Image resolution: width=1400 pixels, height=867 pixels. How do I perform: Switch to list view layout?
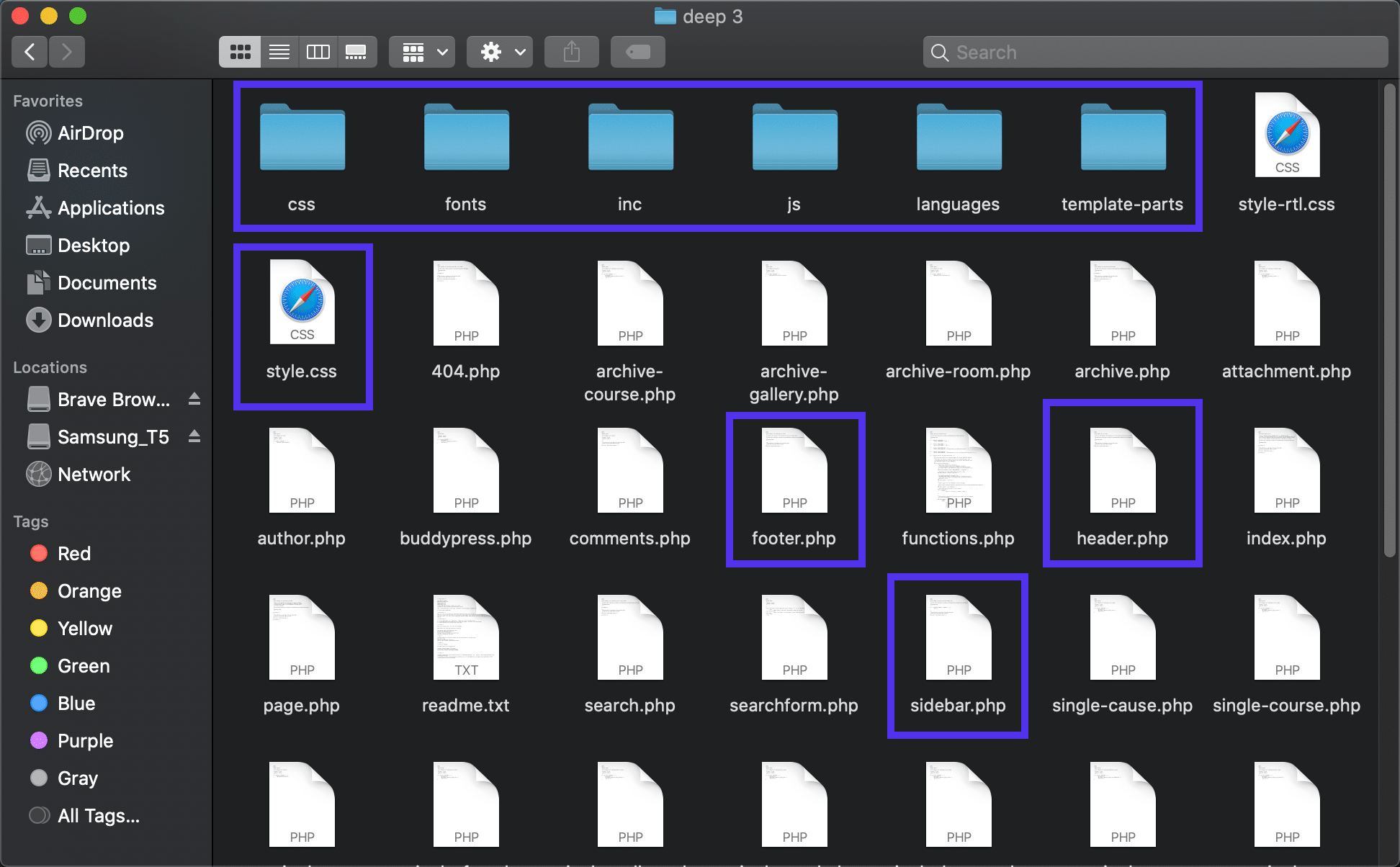tap(277, 51)
